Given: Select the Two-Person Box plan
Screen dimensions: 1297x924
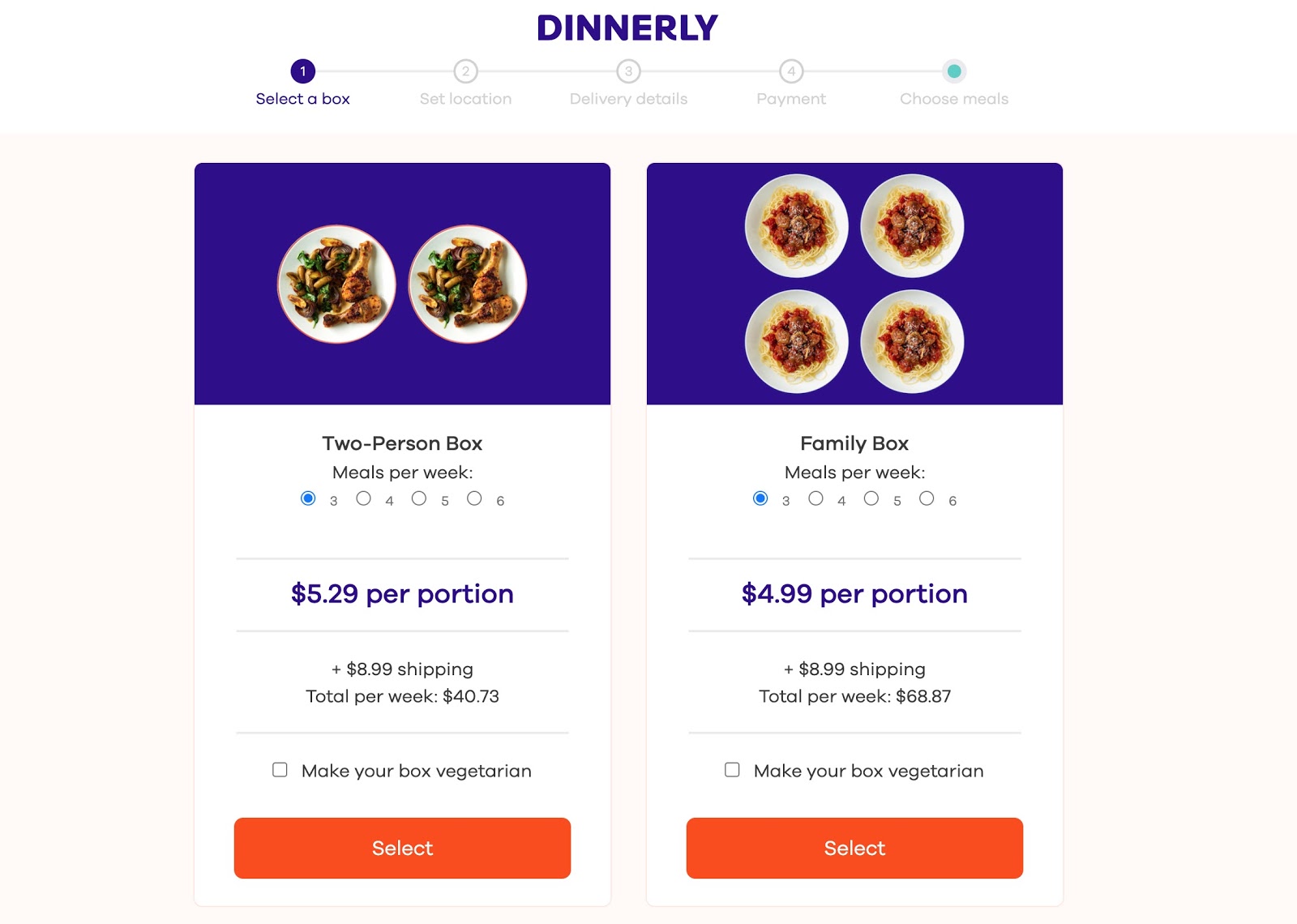Looking at the screenshot, I should click(x=402, y=848).
